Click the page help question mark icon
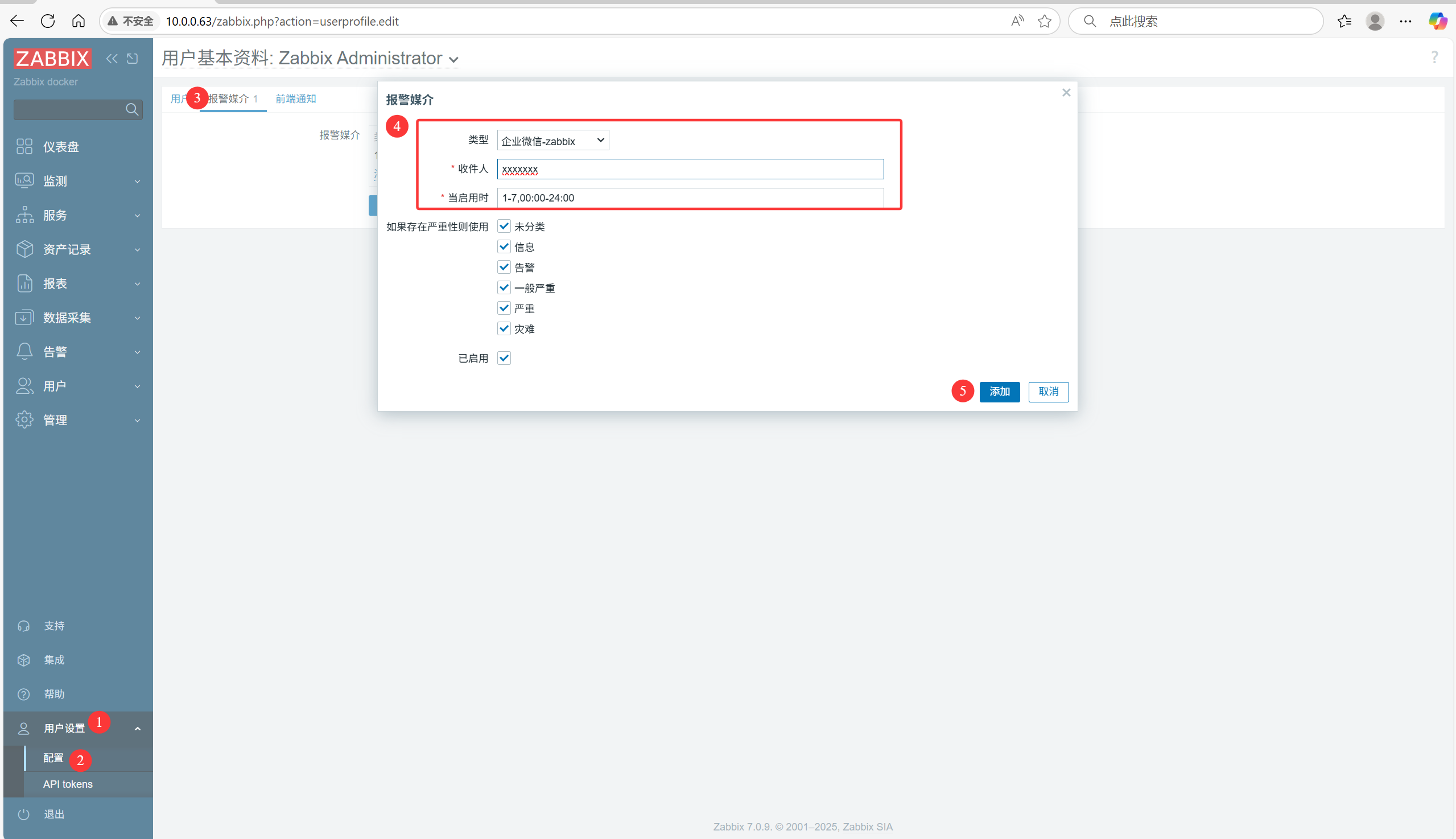The image size is (1456, 839). pyautogui.click(x=1435, y=57)
